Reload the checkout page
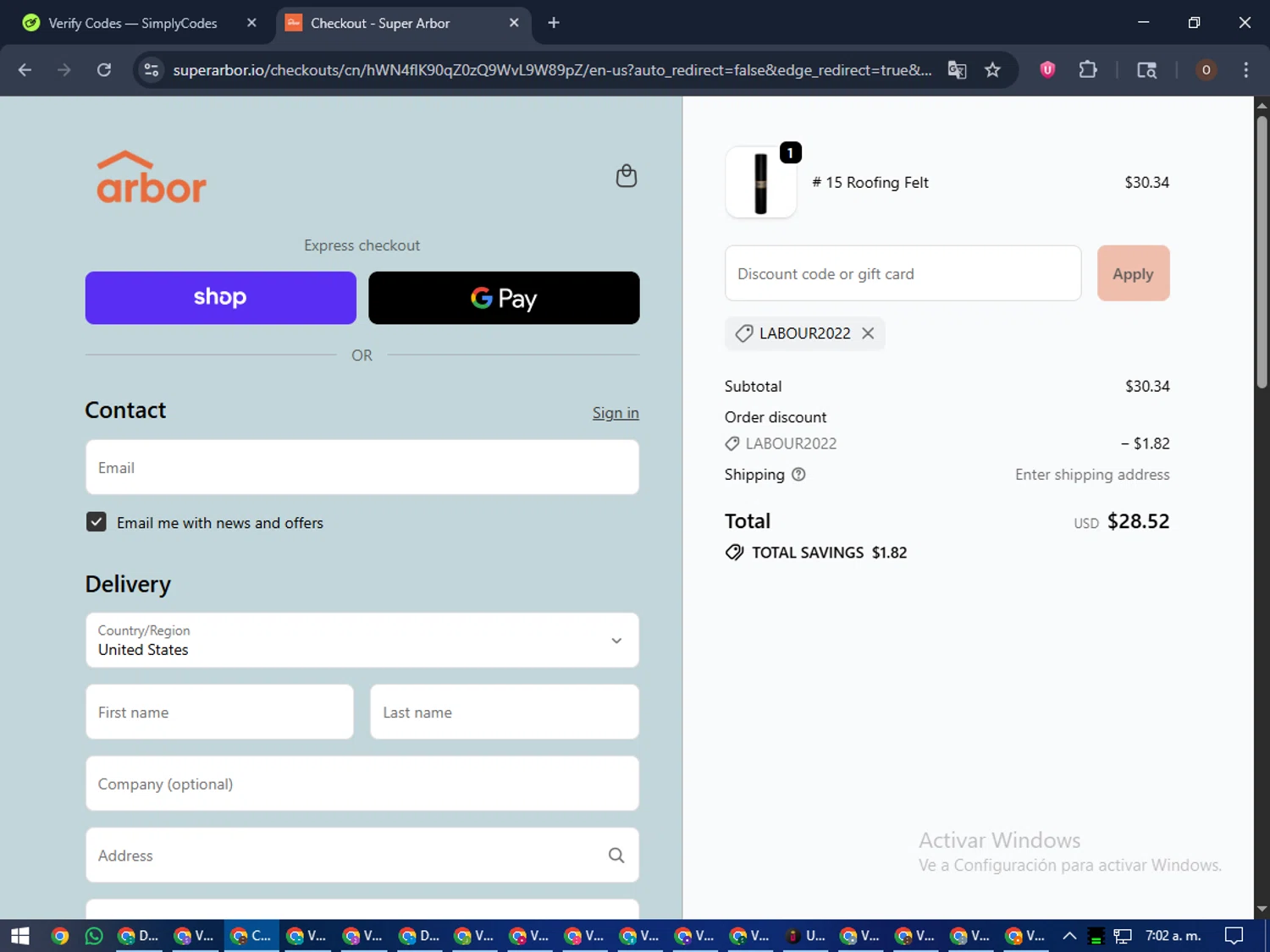 [104, 70]
